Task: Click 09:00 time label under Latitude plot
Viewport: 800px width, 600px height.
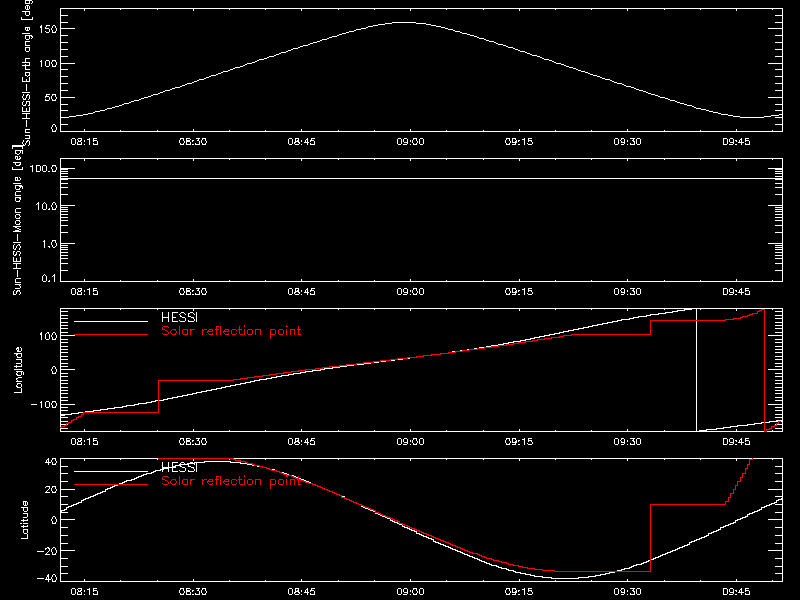Action: click(410, 592)
